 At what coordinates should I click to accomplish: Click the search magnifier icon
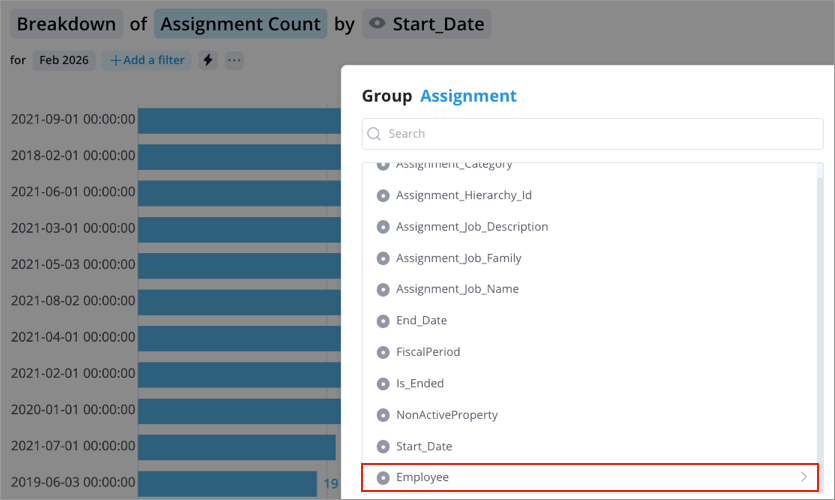click(x=374, y=134)
